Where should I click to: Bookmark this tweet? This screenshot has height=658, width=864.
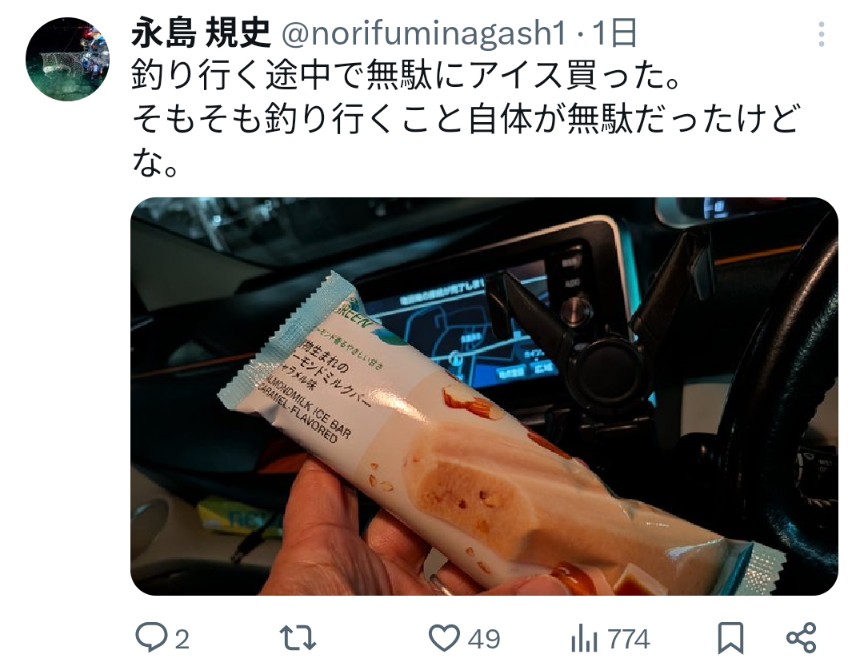tap(731, 638)
